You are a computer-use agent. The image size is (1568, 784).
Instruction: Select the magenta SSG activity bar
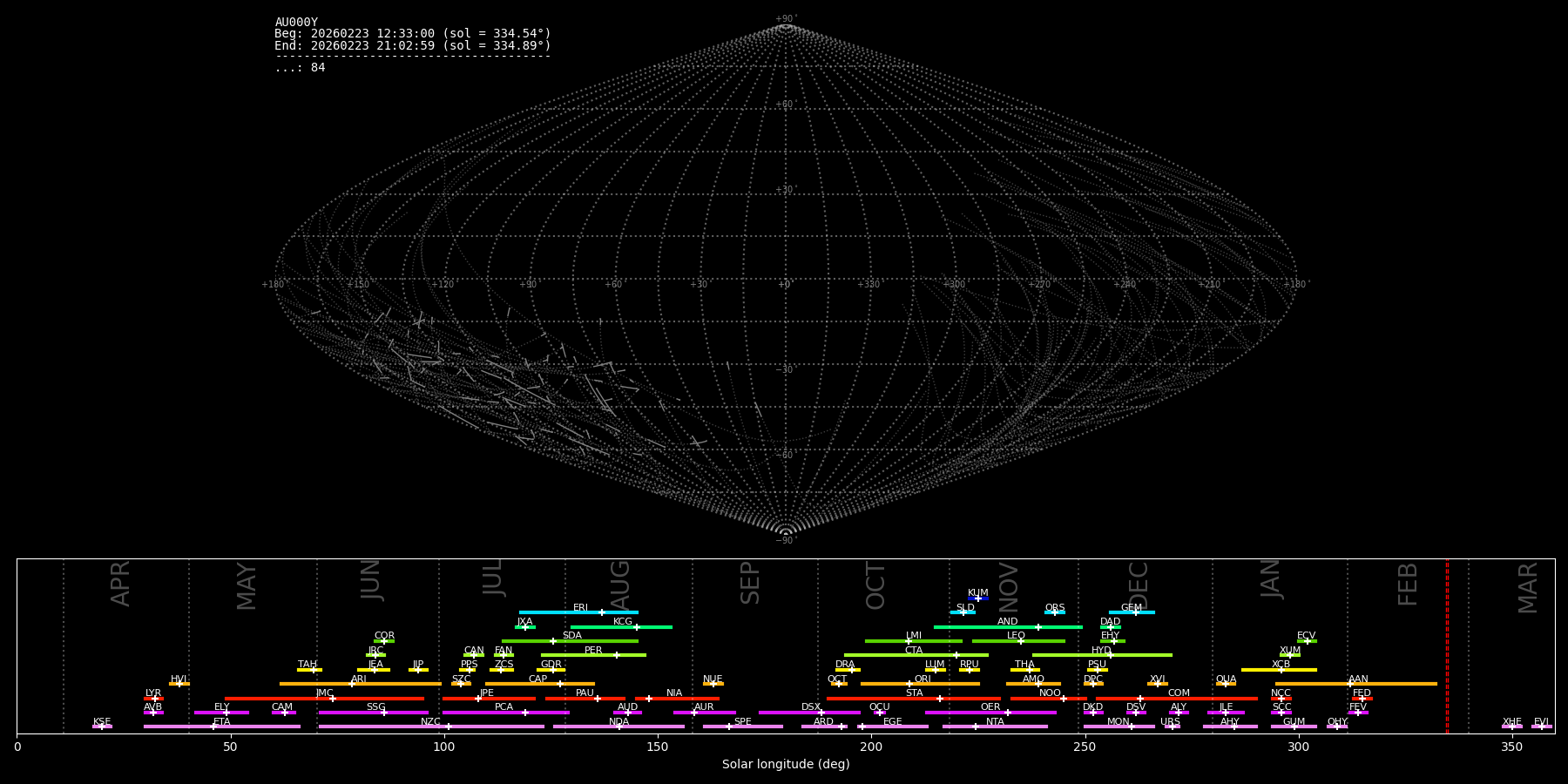(x=375, y=713)
